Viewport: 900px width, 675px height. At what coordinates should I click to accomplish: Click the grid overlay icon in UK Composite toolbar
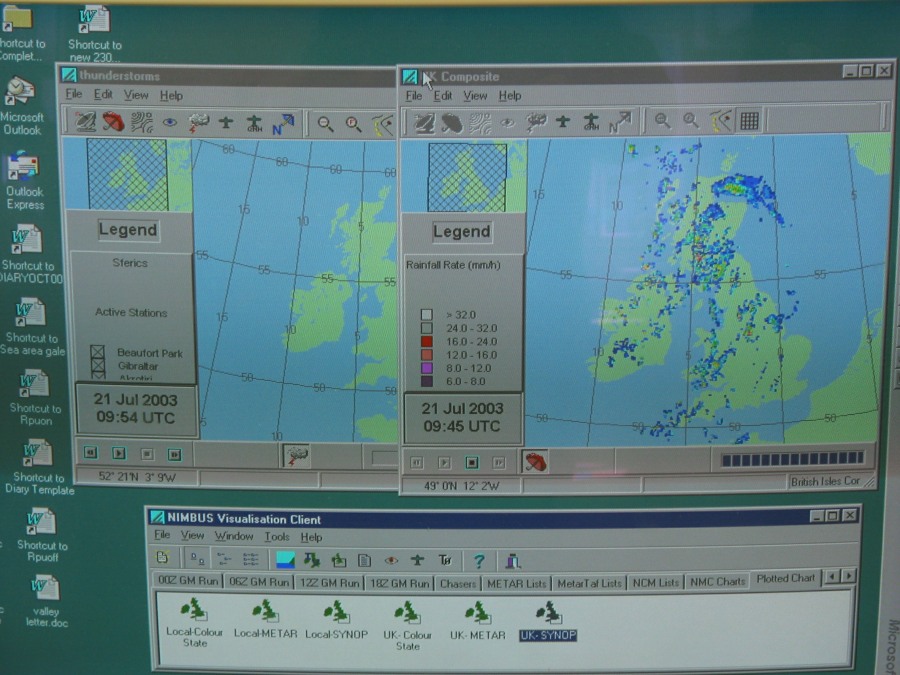pyautogui.click(x=749, y=122)
